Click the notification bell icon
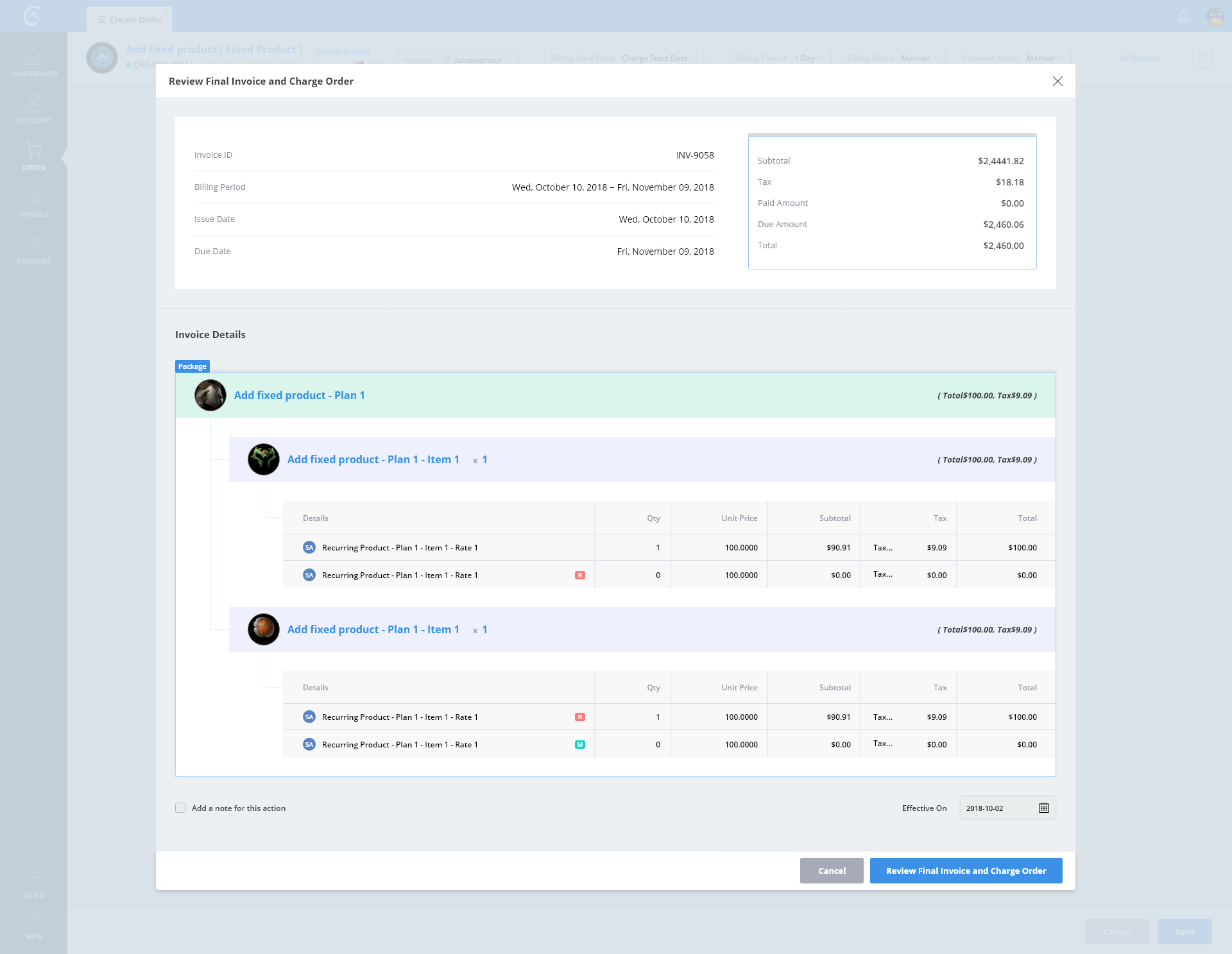This screenshot has height=954, width=1232. click(1184, 16)
